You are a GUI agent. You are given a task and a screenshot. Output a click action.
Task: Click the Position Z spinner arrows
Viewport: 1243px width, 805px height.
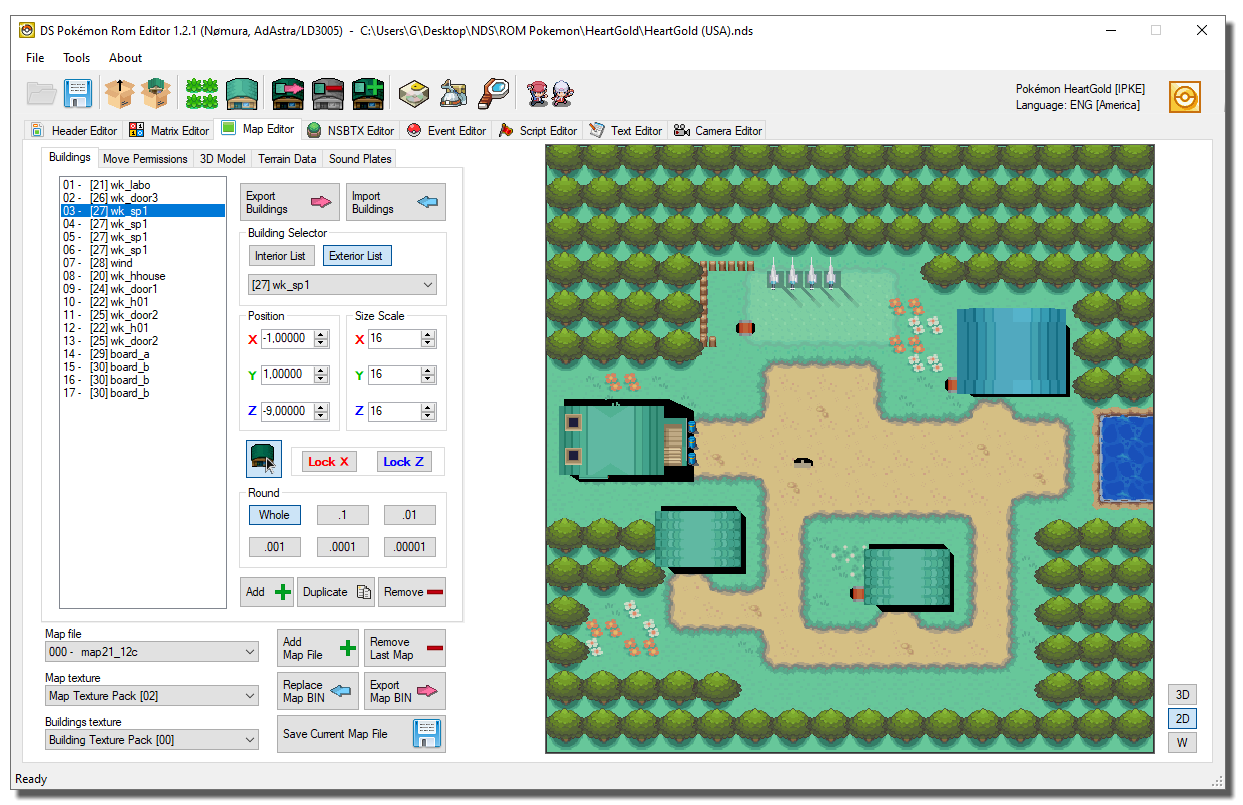tap(321, 411)
